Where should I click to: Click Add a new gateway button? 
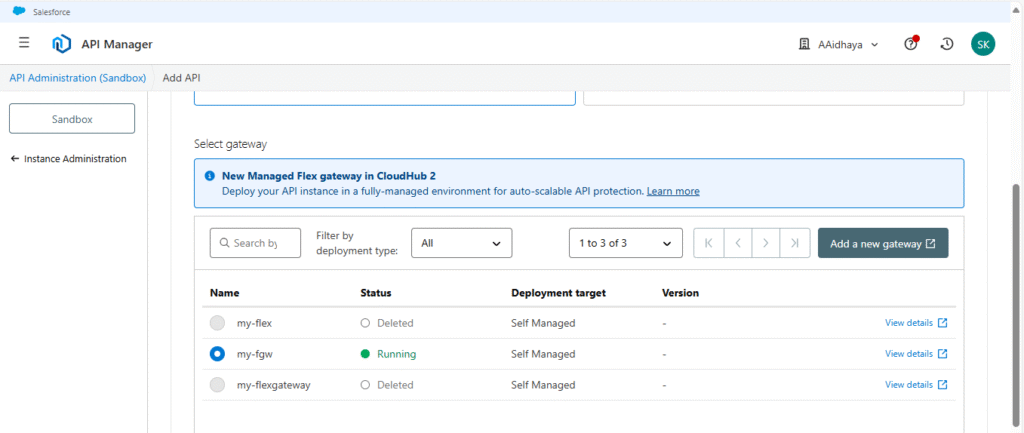point(883,243)
